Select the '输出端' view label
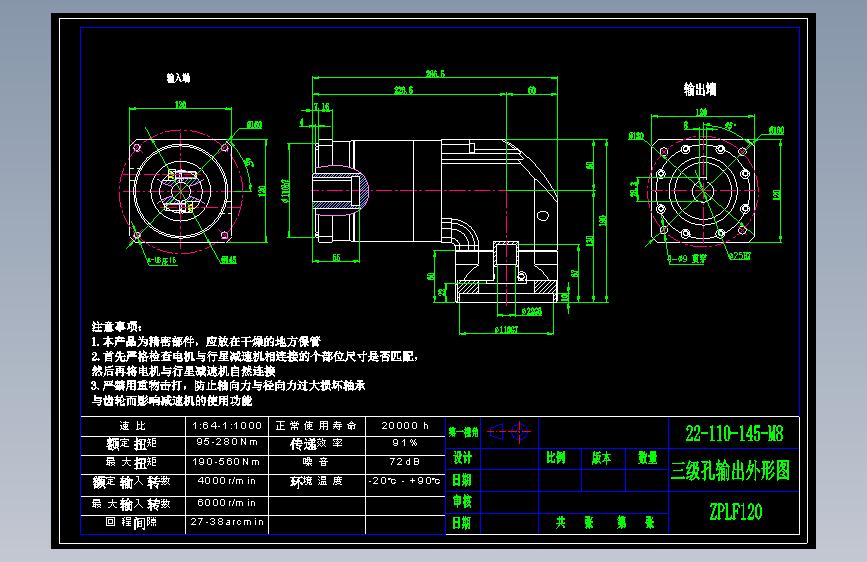The width and height of the screenshot is (867, 562). tap(700, 89)
